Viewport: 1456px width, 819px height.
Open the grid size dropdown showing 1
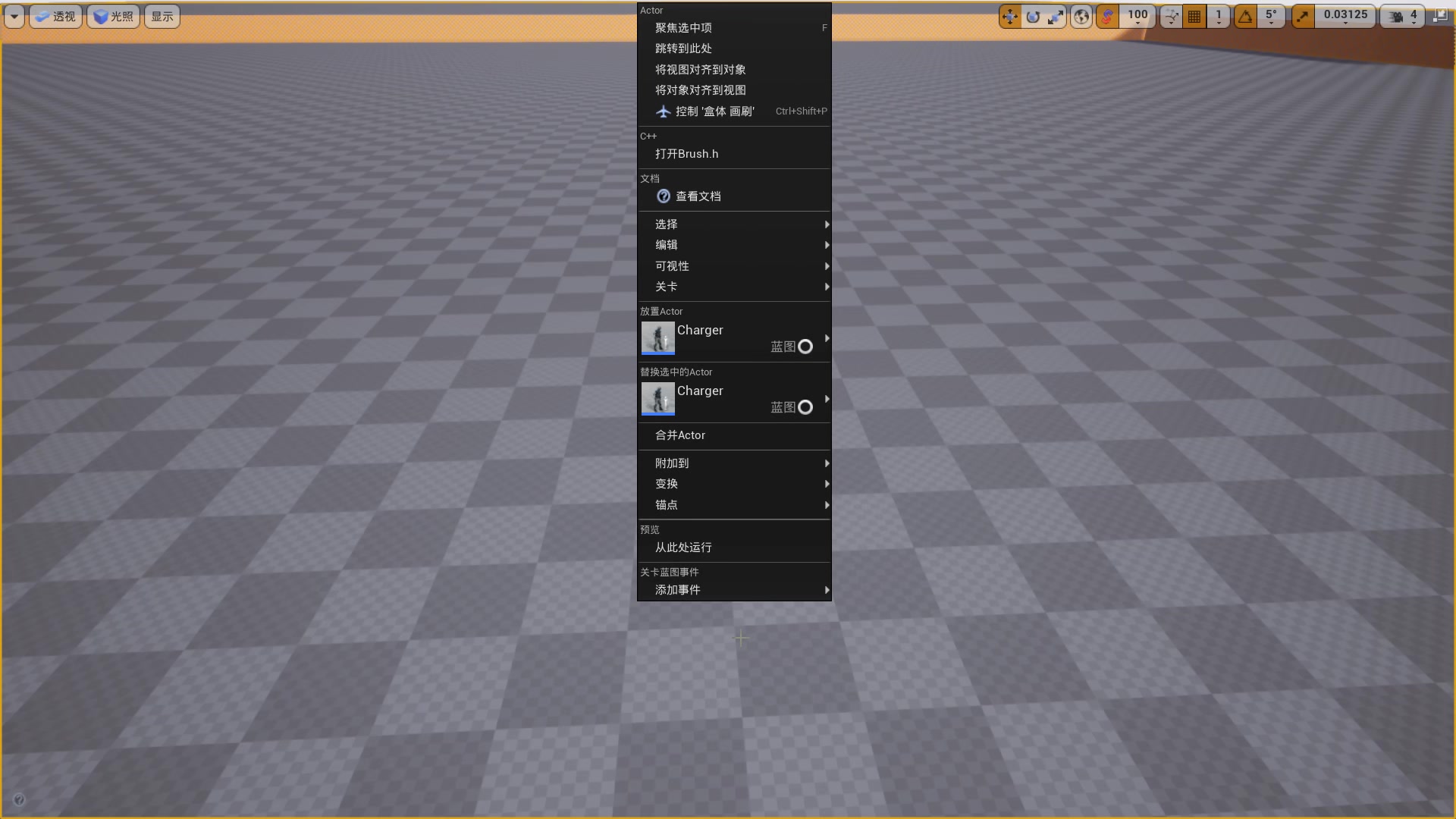click(1219, 17)
